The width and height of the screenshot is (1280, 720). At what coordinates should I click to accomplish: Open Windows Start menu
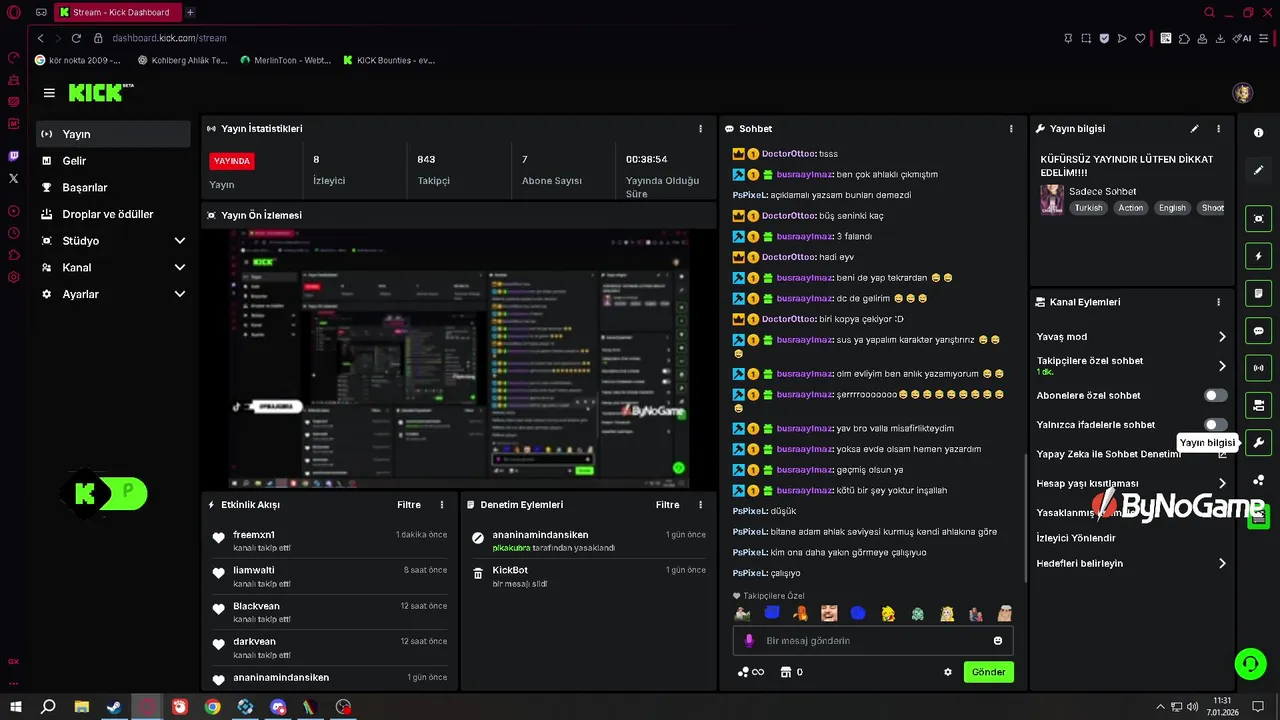click(x=16, y=706)
